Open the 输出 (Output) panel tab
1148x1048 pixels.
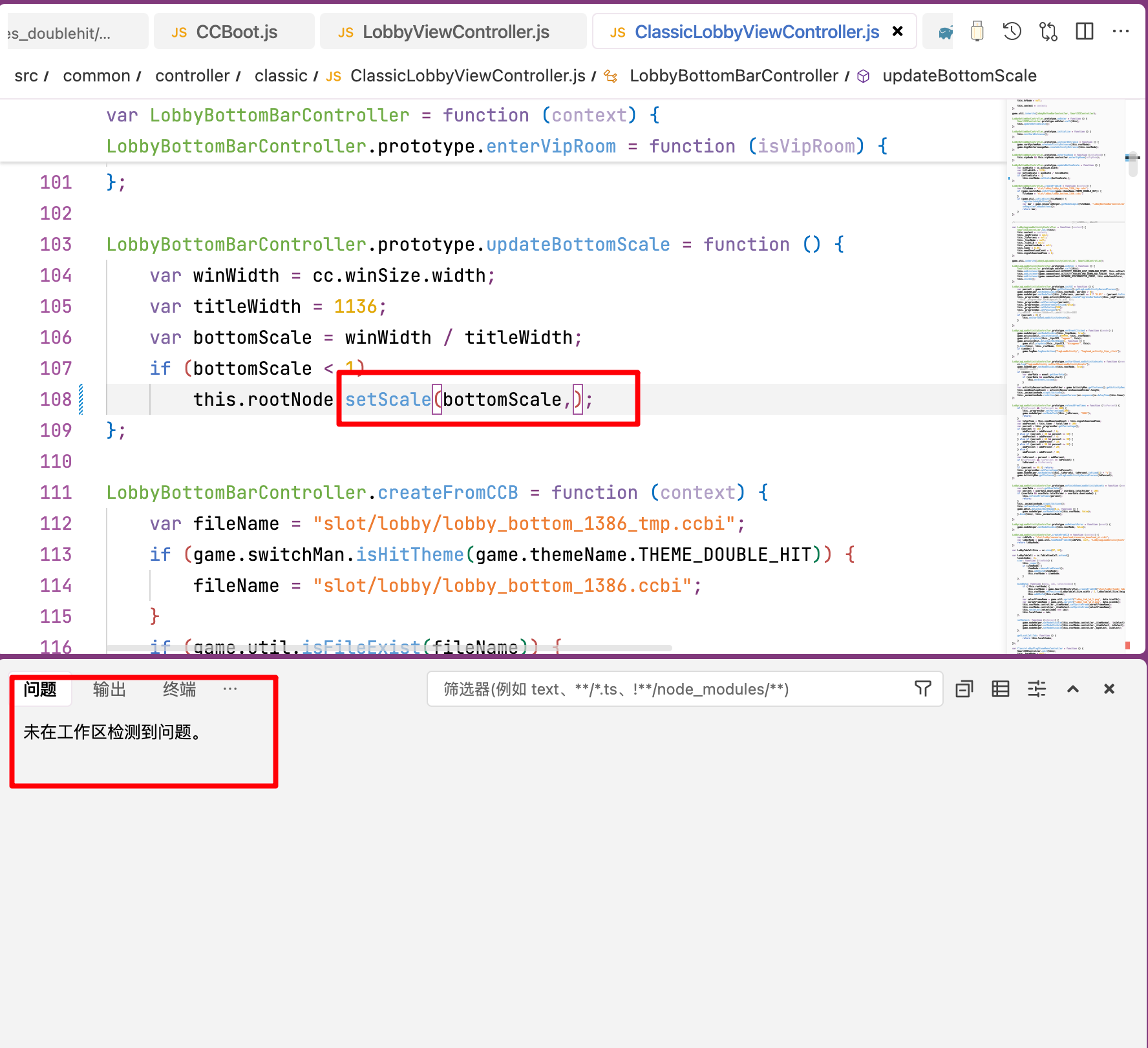pos(109,689)
